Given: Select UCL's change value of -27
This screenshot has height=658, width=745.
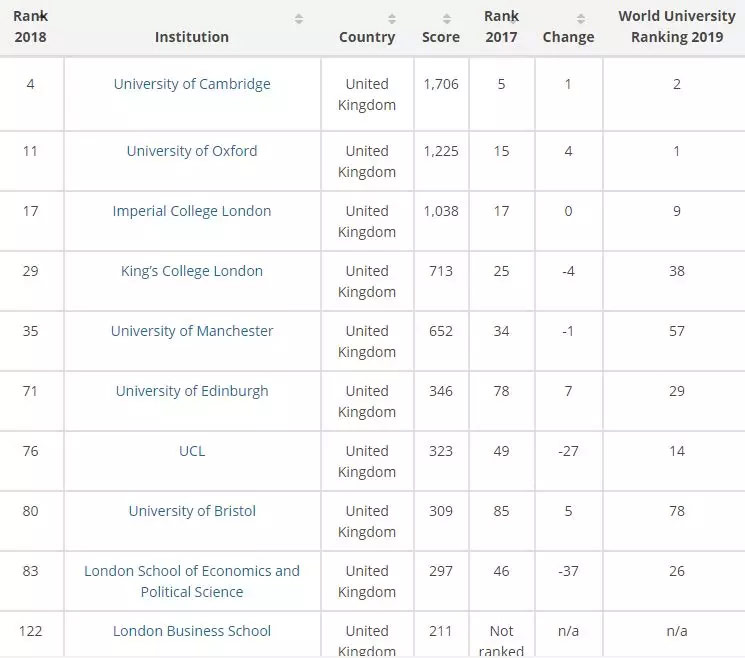Looking at the screenshot, I should click(568, 451).
